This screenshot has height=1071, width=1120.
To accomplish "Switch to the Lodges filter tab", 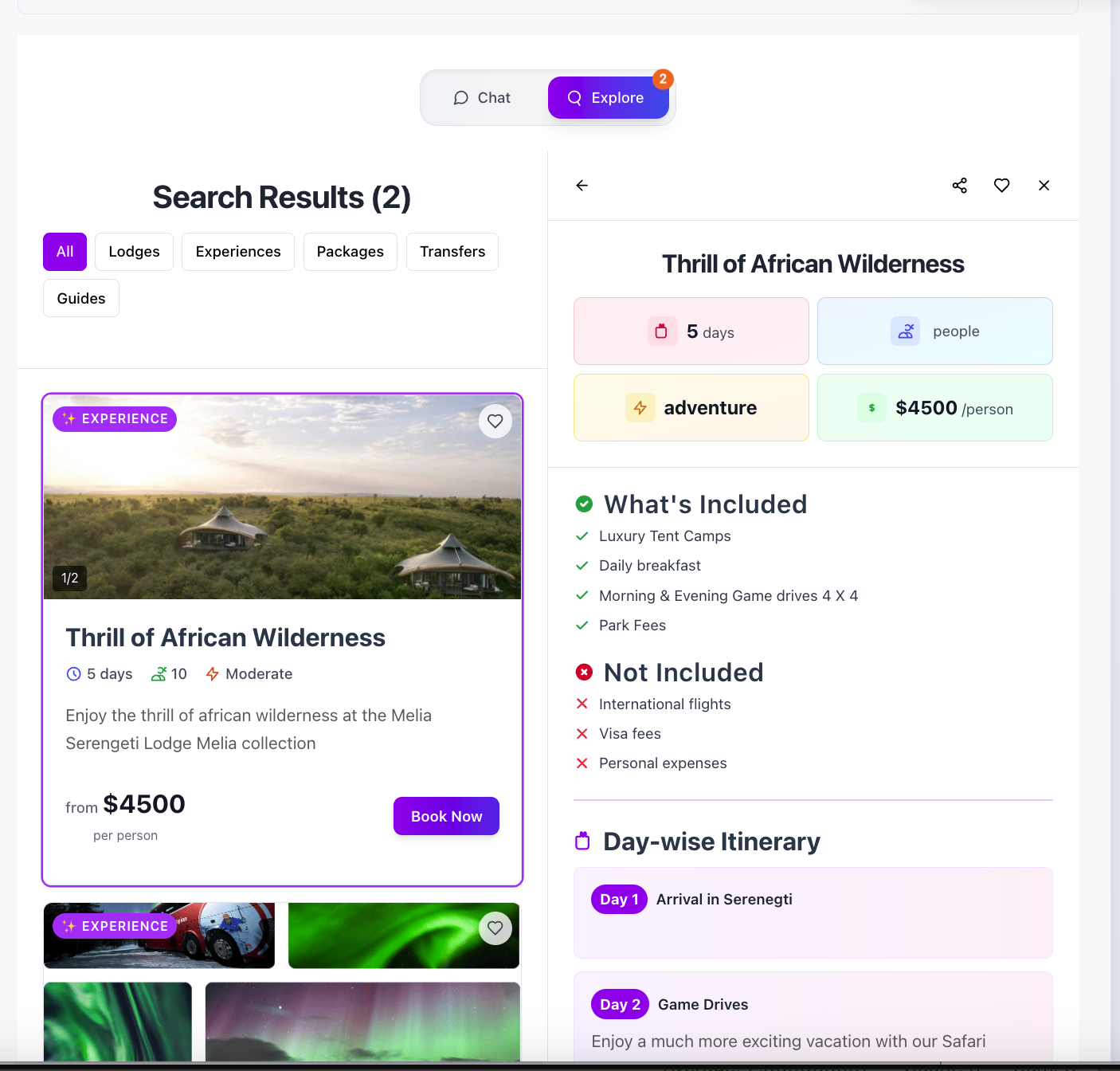I will pos(133,251).
